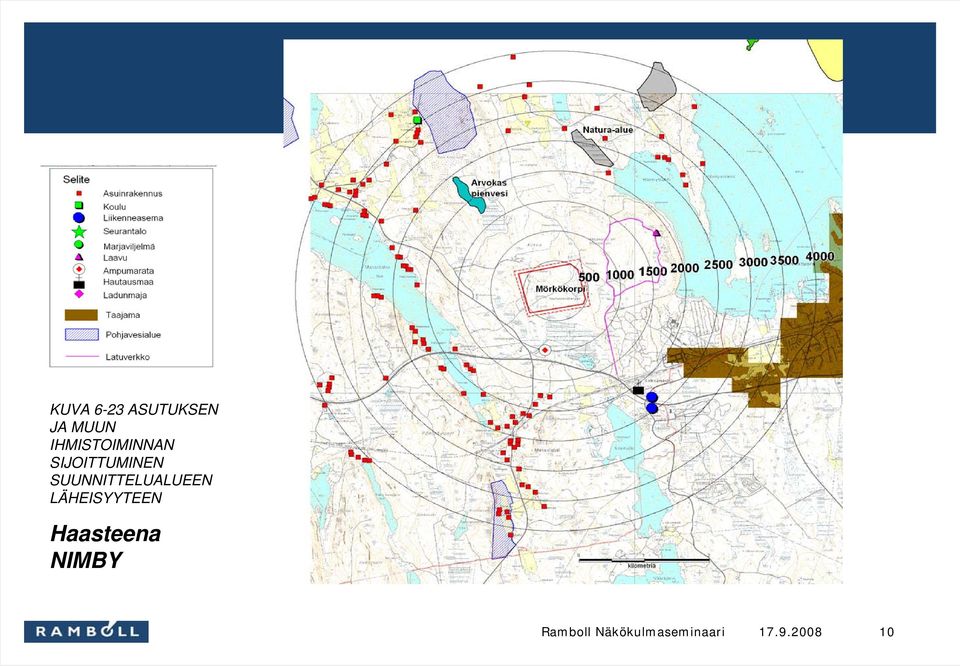The image size is (960, 666).
Task: Click the "Taajama" legend label
Action: (x=122, y=315)
